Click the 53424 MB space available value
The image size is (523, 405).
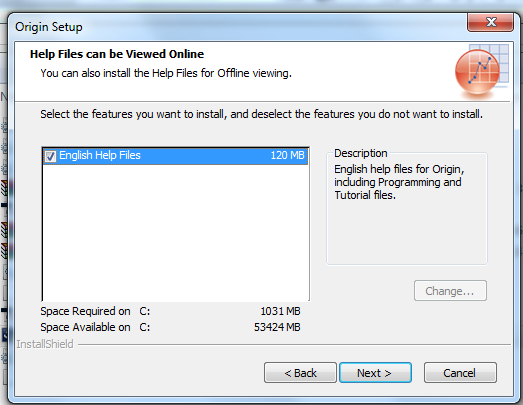(x=277, y=327)
